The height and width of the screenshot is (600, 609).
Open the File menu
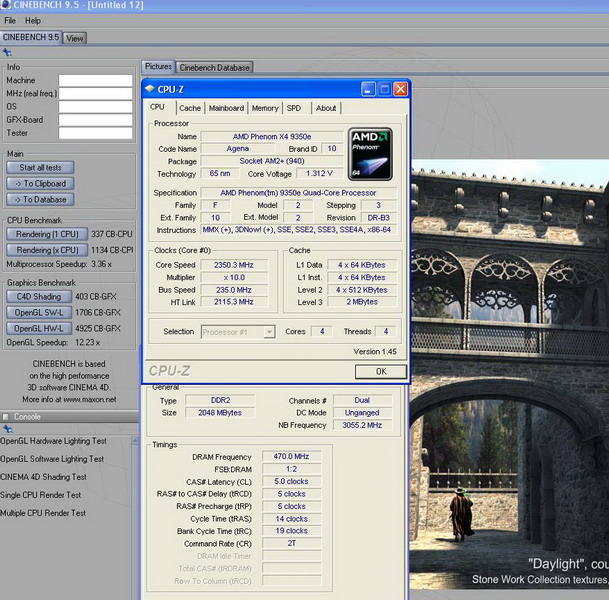pos(10,20)
